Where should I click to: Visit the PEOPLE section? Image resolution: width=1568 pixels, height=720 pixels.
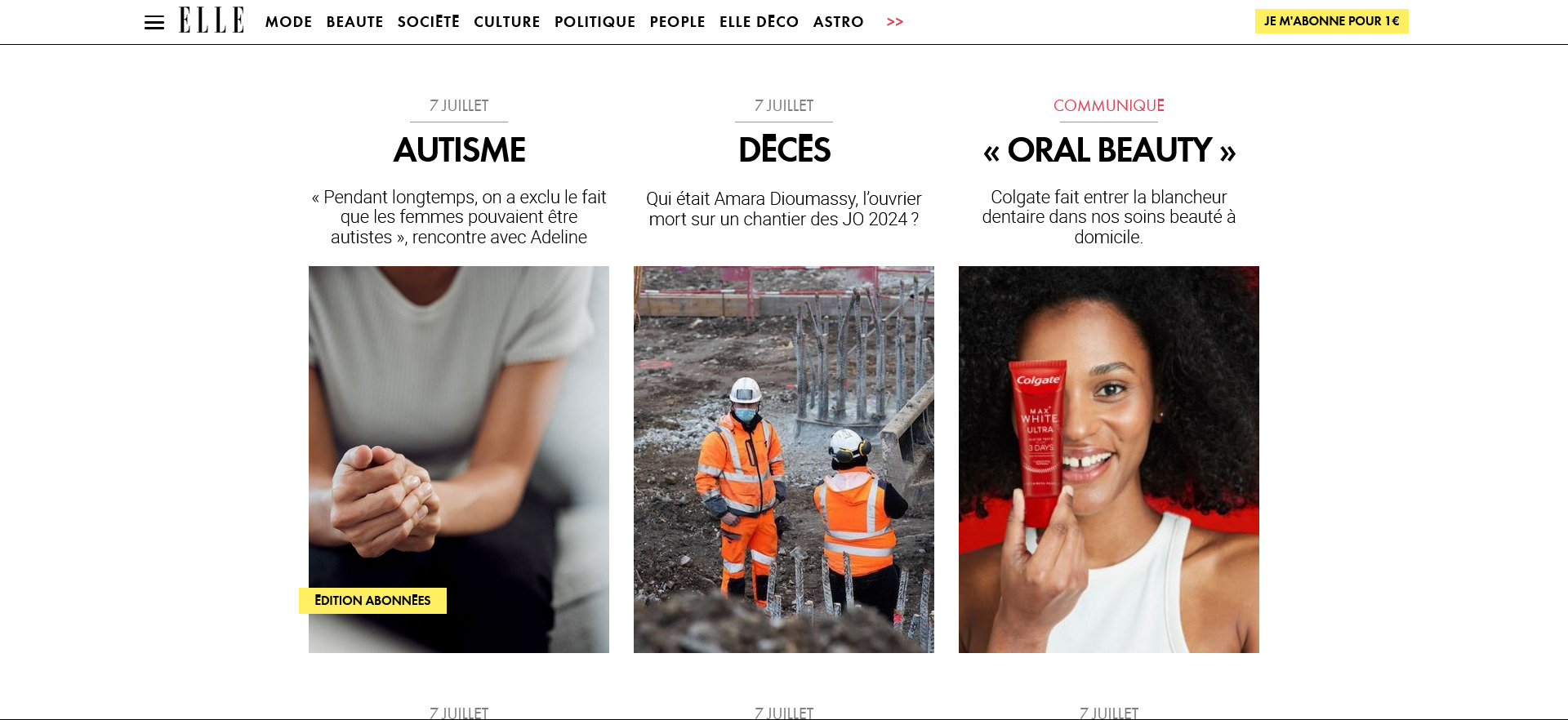pyautogui.click(x=677, y=22)
